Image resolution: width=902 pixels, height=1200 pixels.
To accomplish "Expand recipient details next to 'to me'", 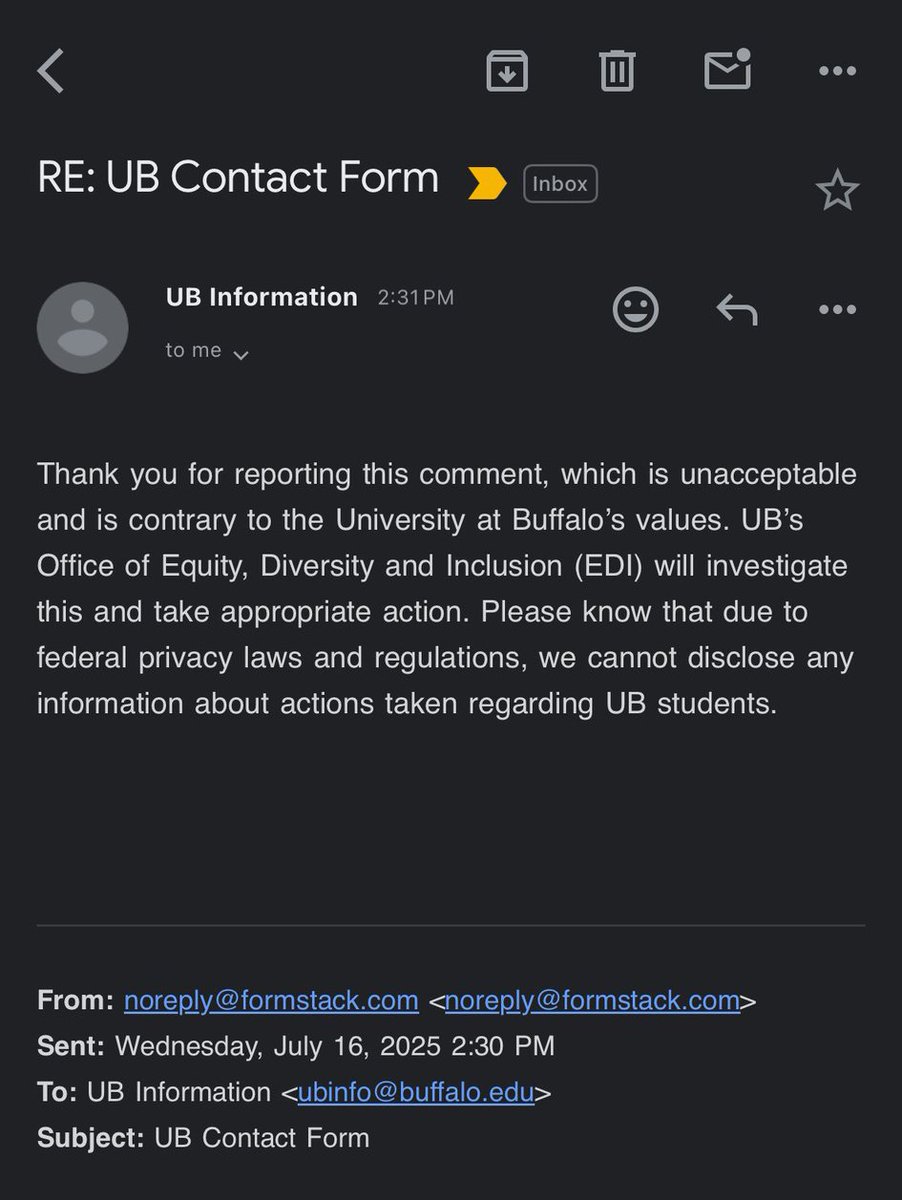I will point(240,354).
